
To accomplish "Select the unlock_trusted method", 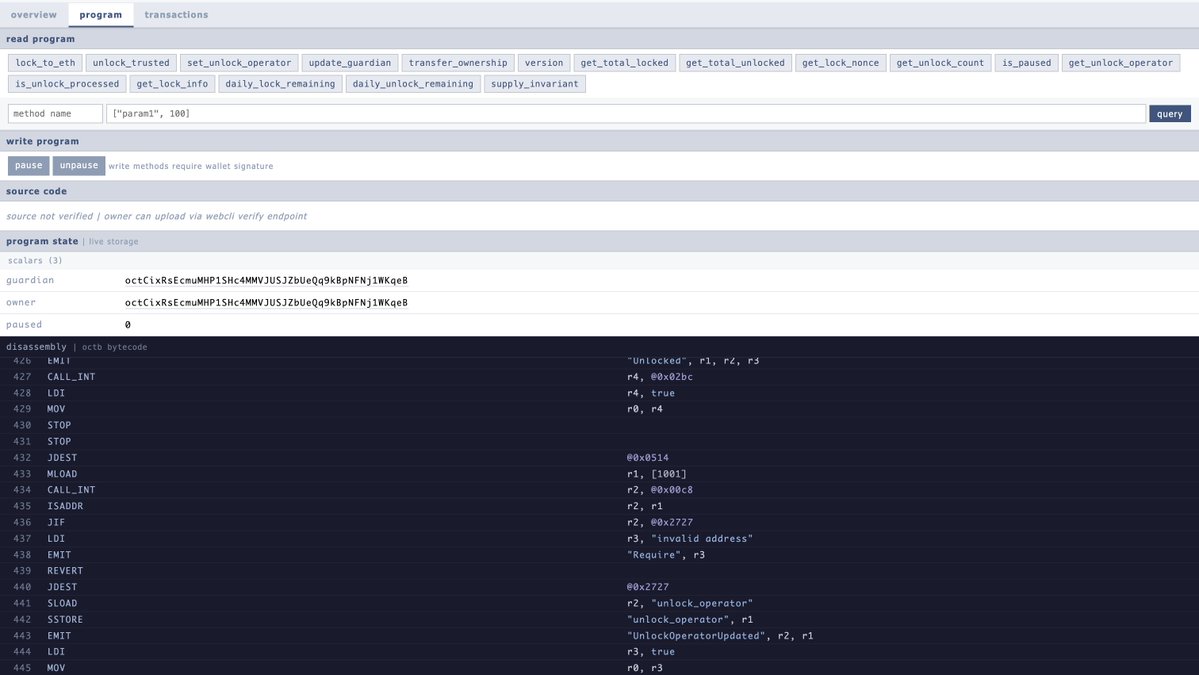I will tap(131, 63).
